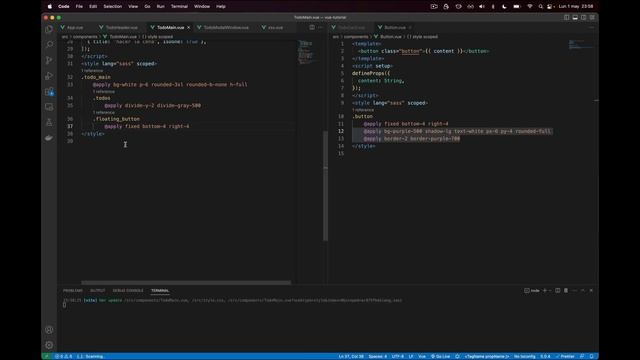Open the Source Control view
The image size is (640, 360).
(49, 60)
